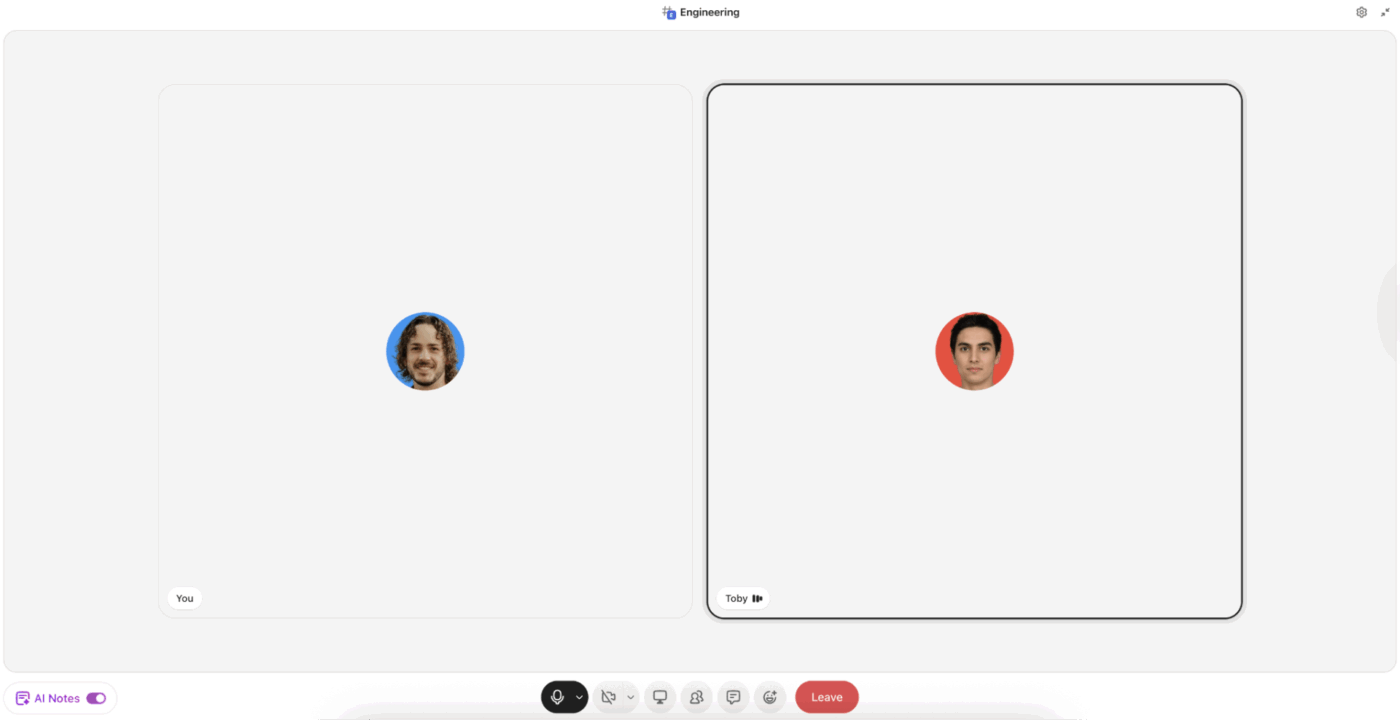
Task: Leave the huddle
Action: [x=826, y=696]
